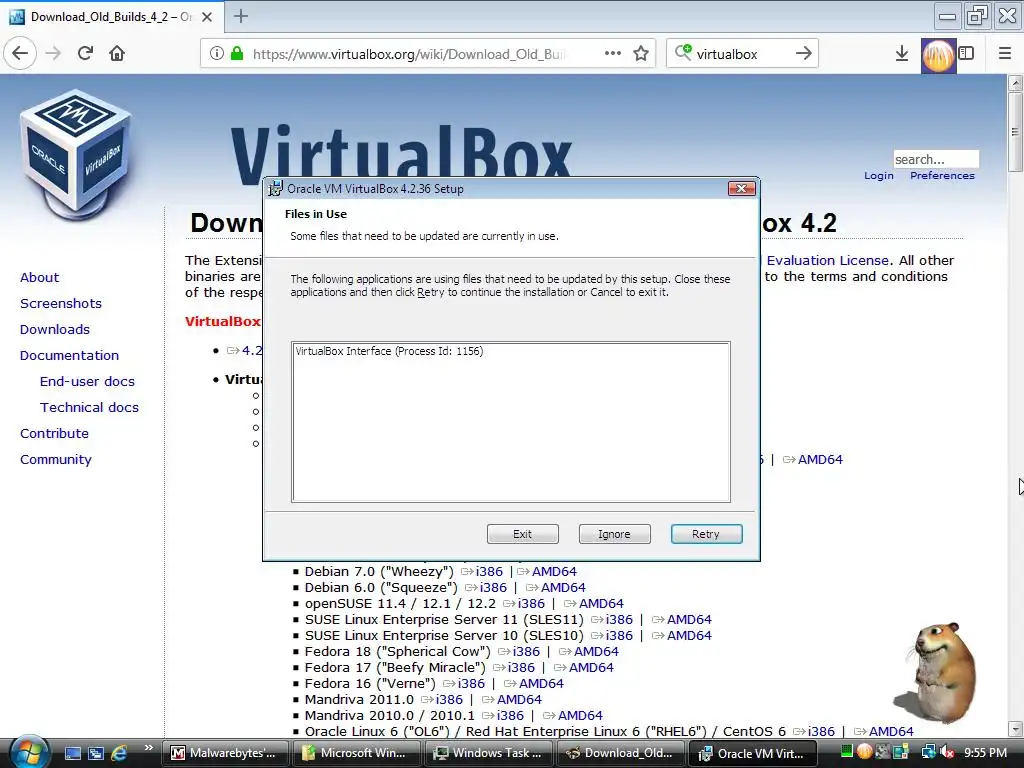This screenshot has width=1024, height=768.
Task: Go back with browser back arrow
Action: 20,53
